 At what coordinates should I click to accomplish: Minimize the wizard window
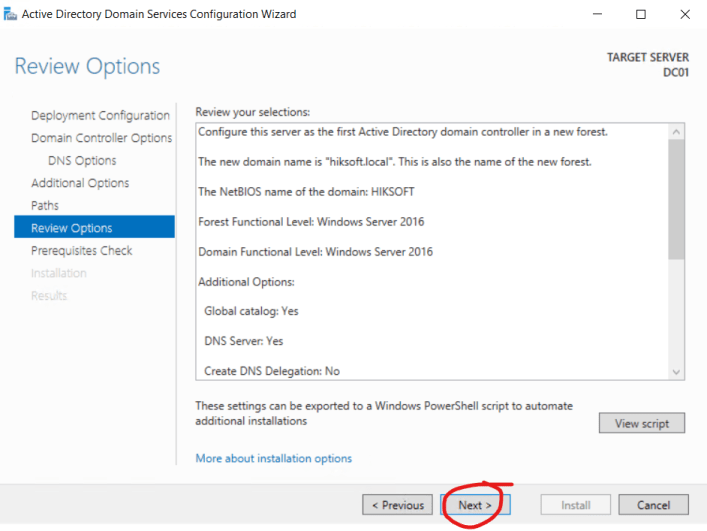tap(597, 14)
